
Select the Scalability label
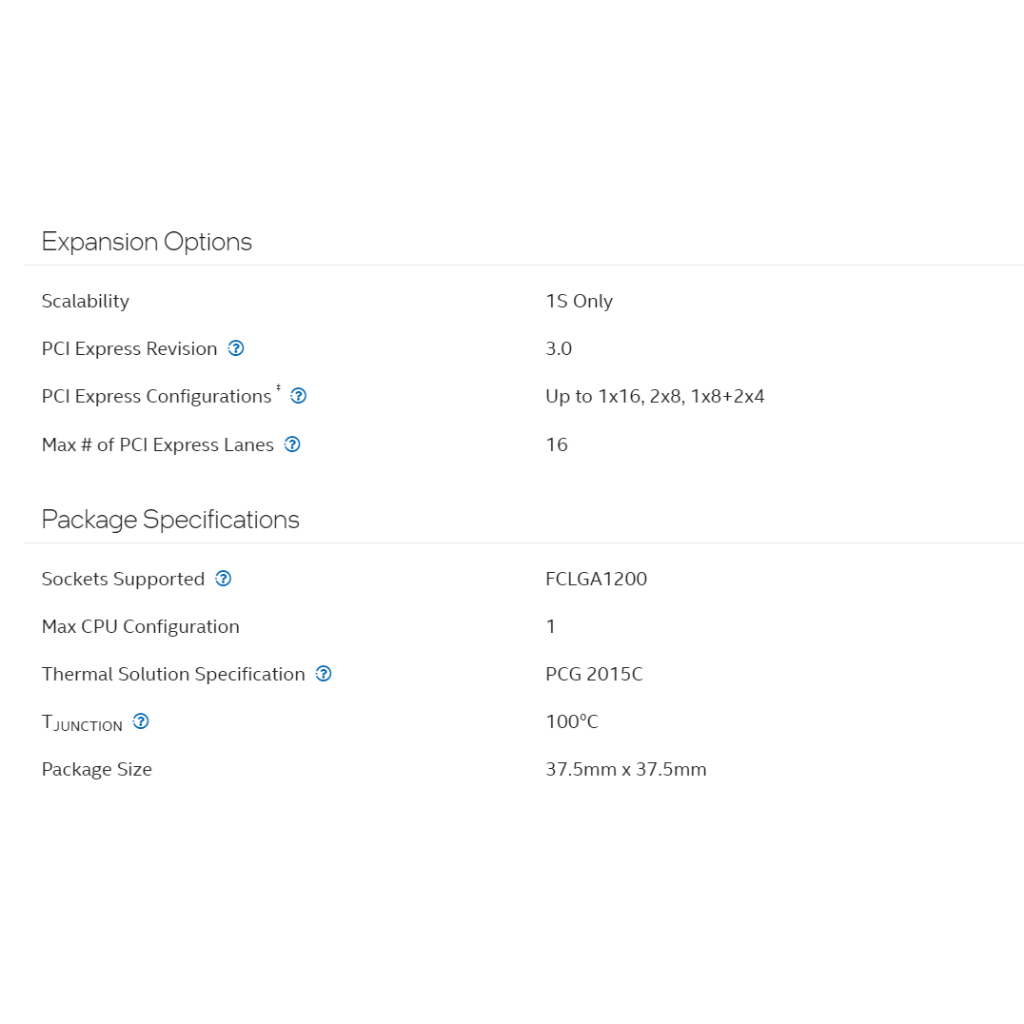(x=85, y=301)
